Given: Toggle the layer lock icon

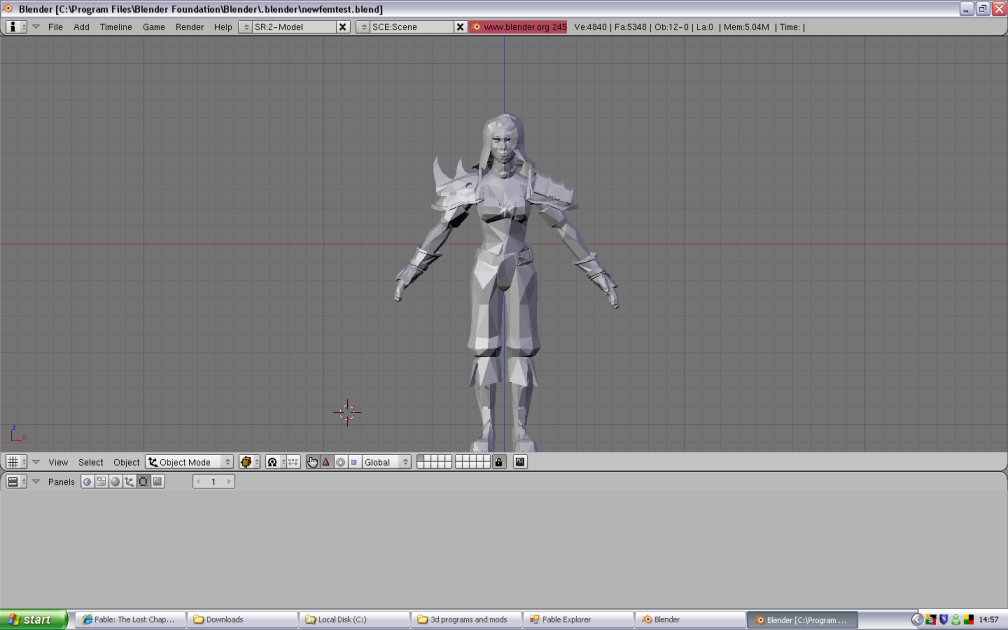Looking at the screenshot, I should pos(499,462).
